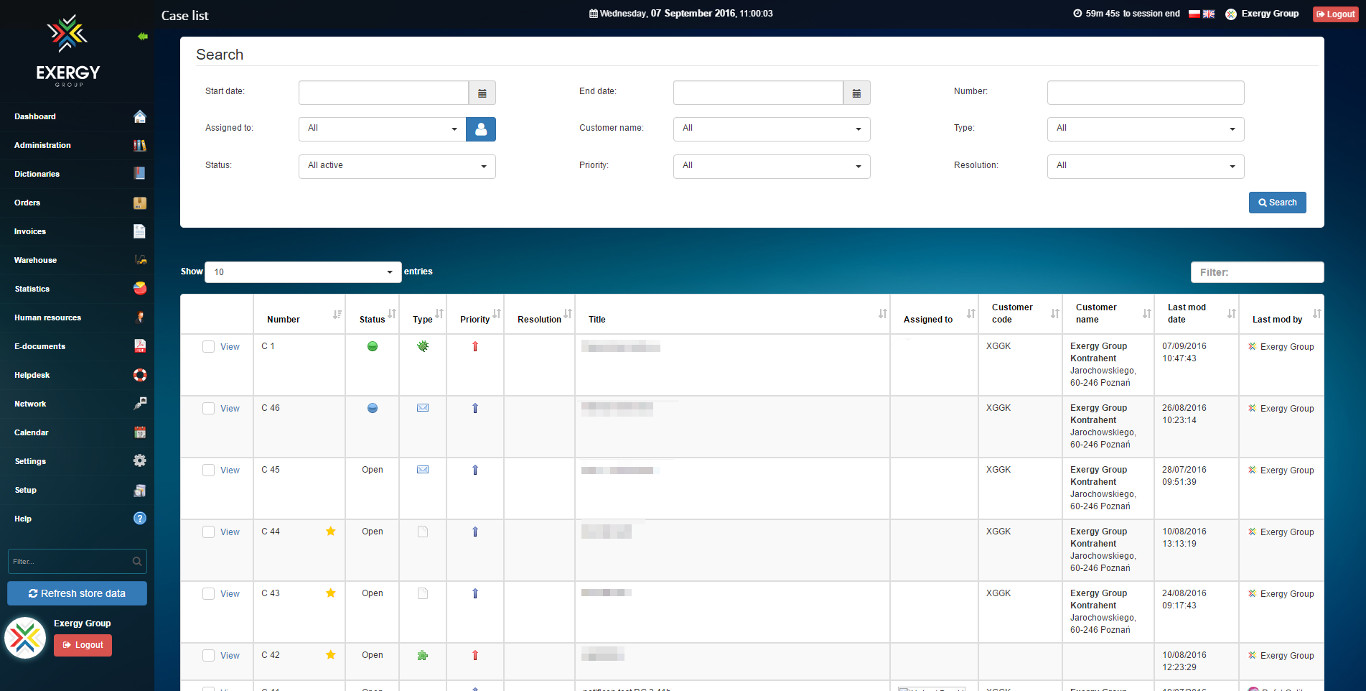This screenshot has width=1366, height=691.
Task: Click the star icon on case C 43
Action: pyautogui.click(x=331, y=593)
